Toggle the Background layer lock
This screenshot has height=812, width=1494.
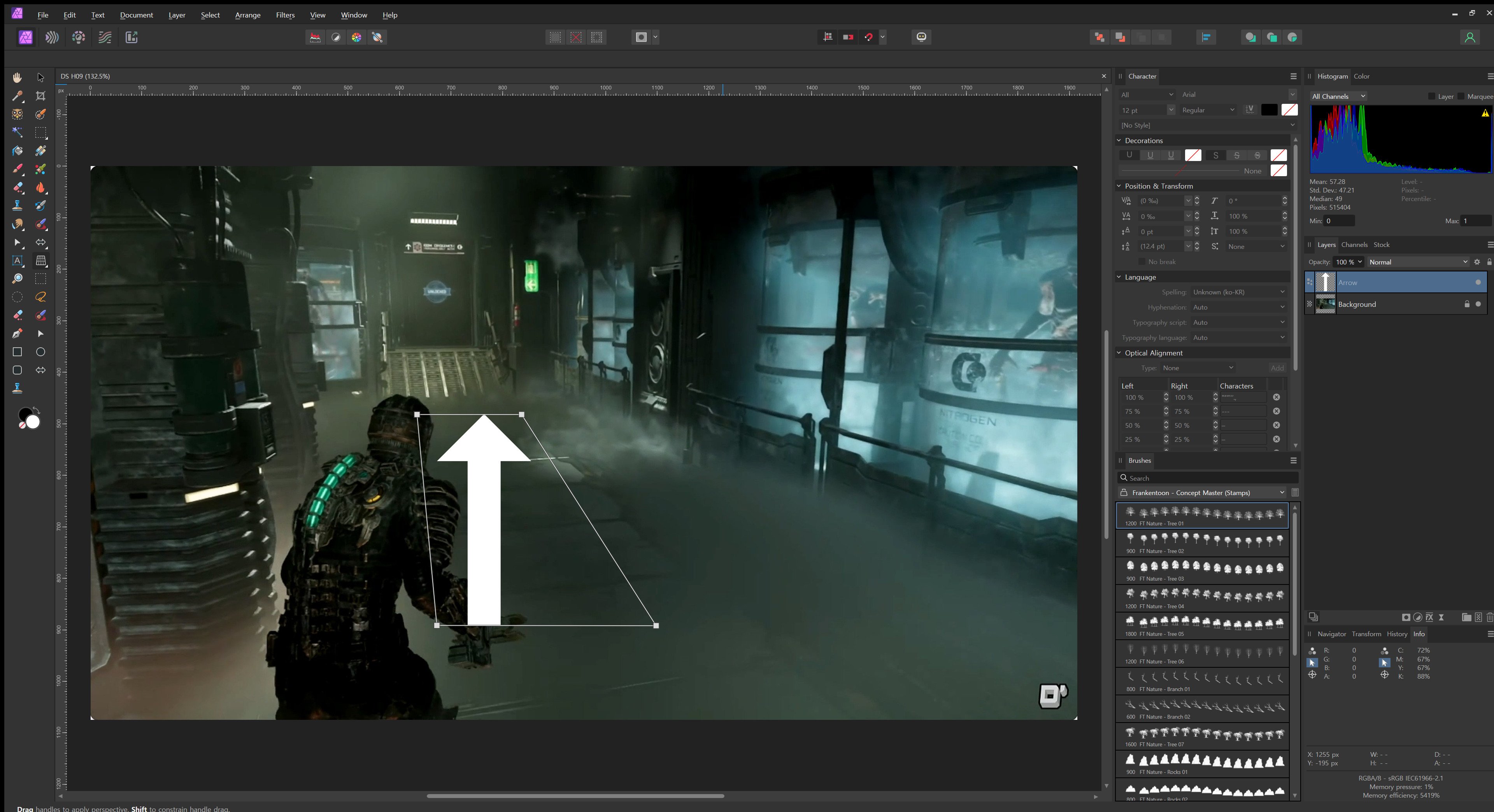click(x=1467, y=304)
